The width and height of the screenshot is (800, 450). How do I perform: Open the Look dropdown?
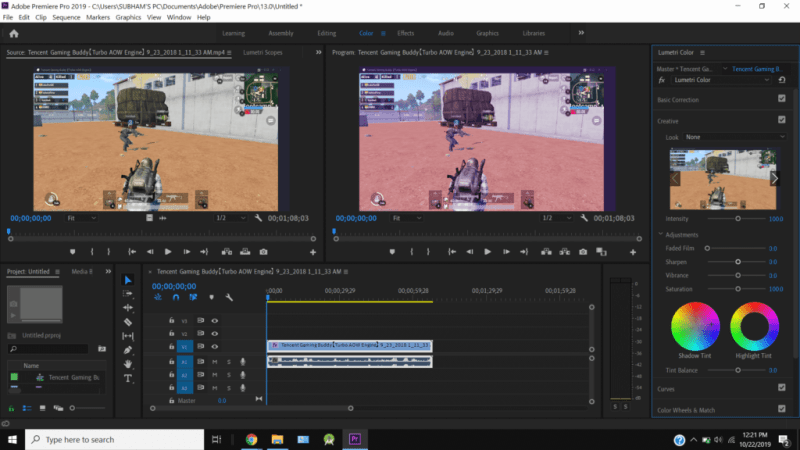[x=735, y=137]
